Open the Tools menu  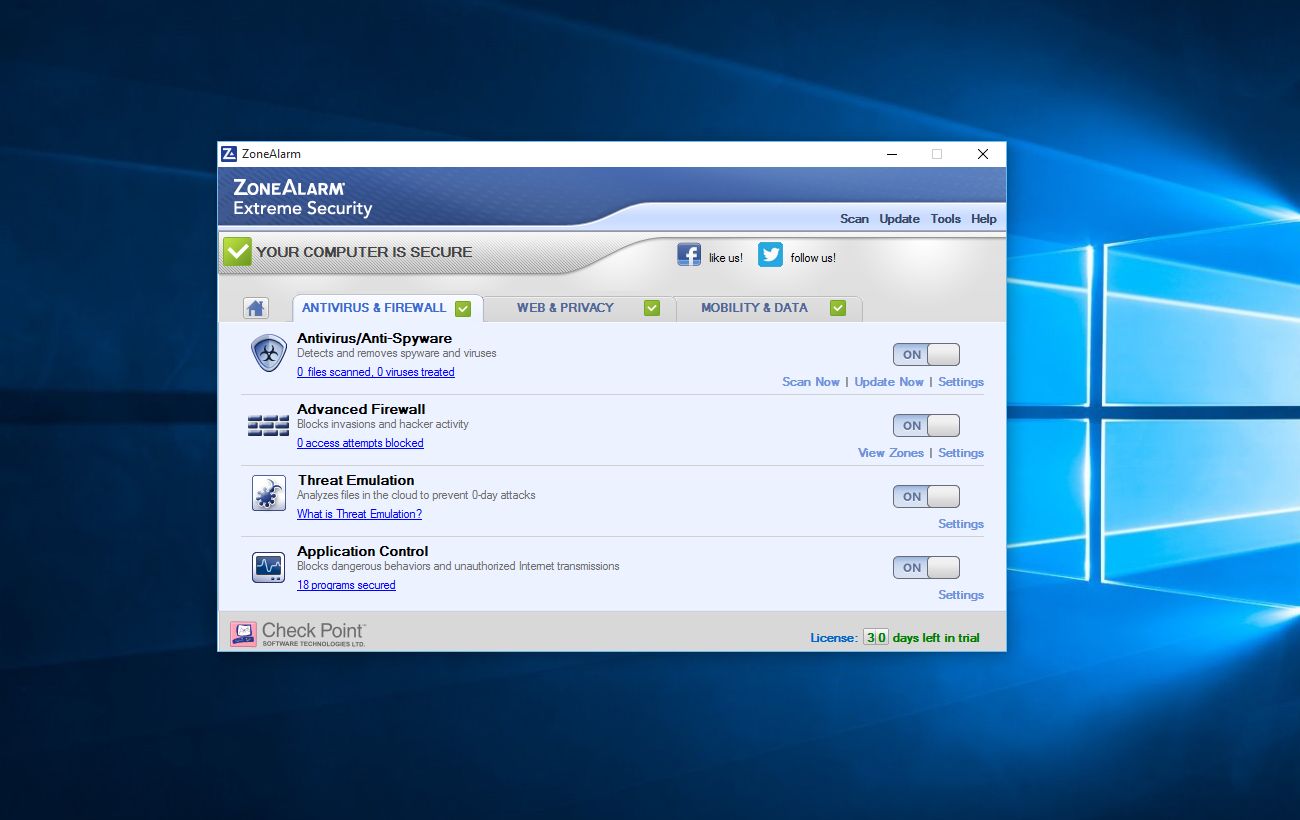(x=945, y=219)
